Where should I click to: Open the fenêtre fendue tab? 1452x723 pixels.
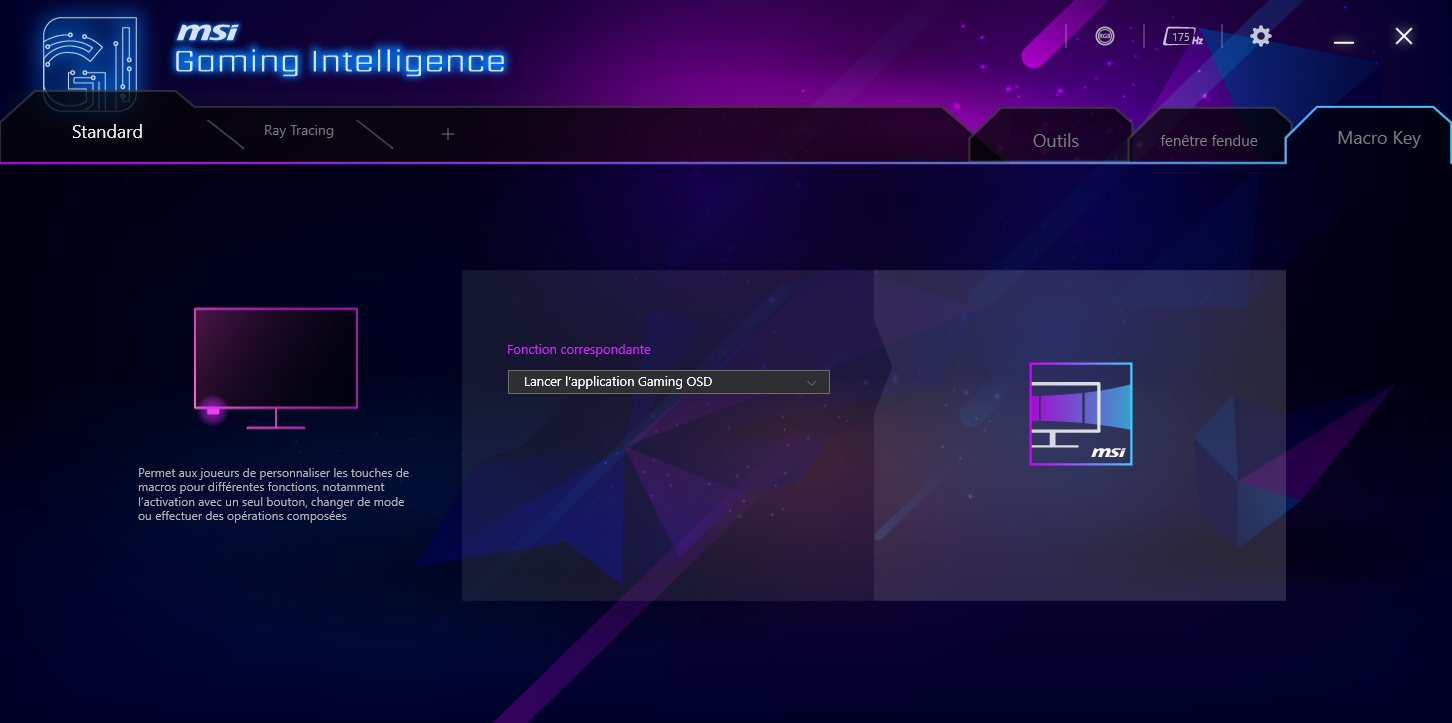tap(1209, 141)
